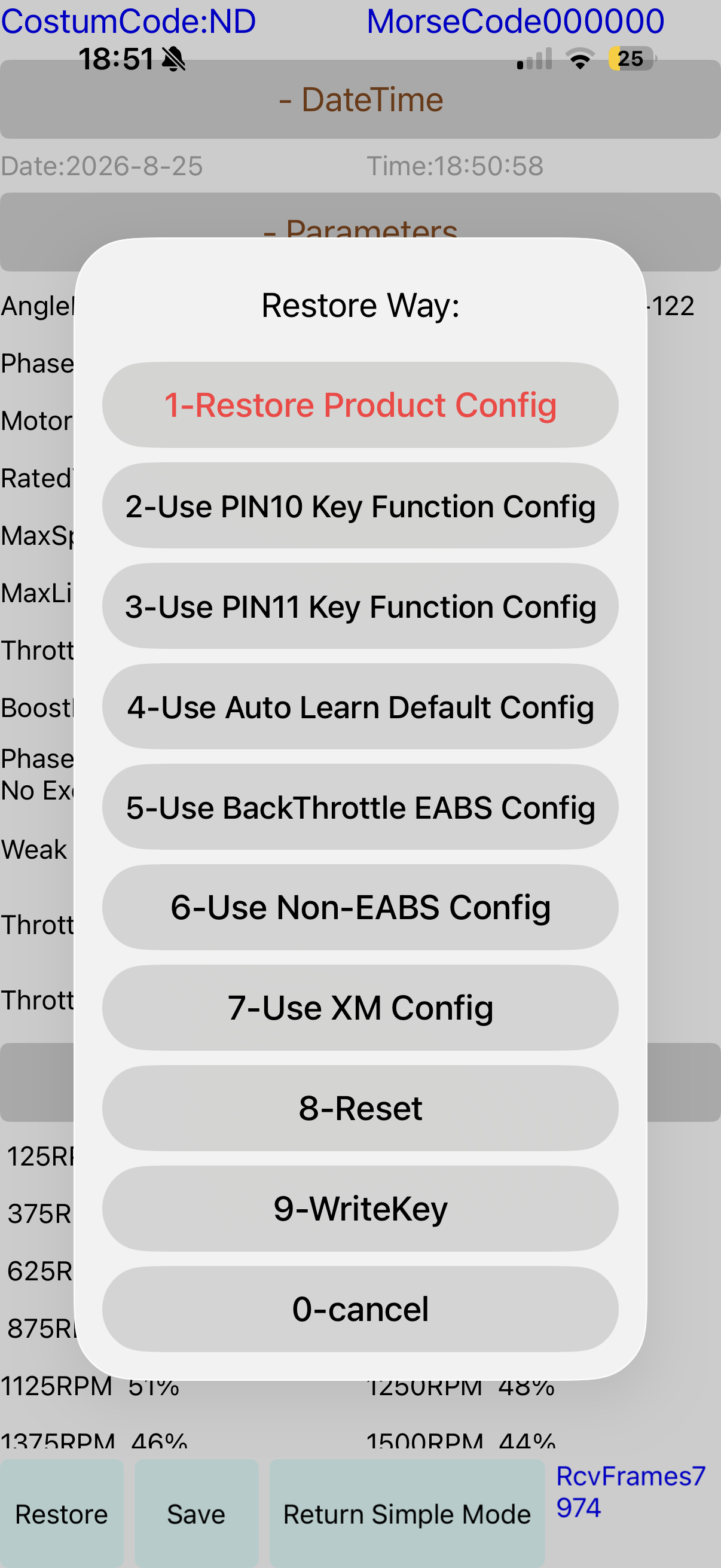Tap the cellular signal bars icon
This screenshot has width=721, height=1568.
pos(534,59)
